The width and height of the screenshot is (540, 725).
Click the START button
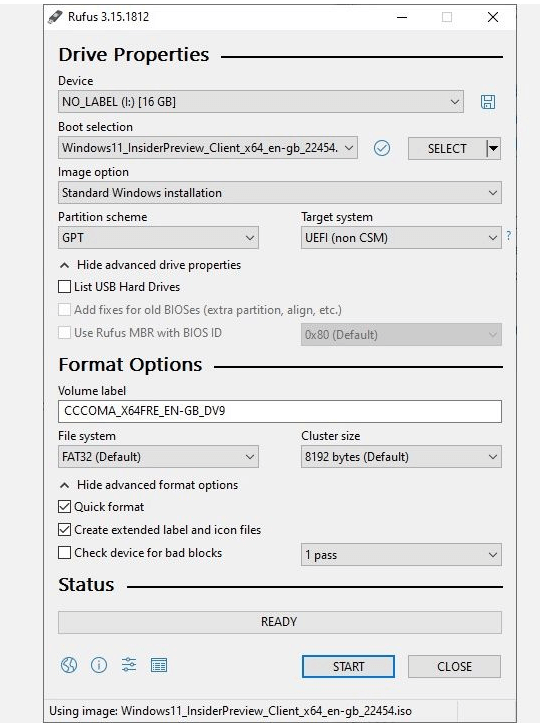(x=348, y=667)
